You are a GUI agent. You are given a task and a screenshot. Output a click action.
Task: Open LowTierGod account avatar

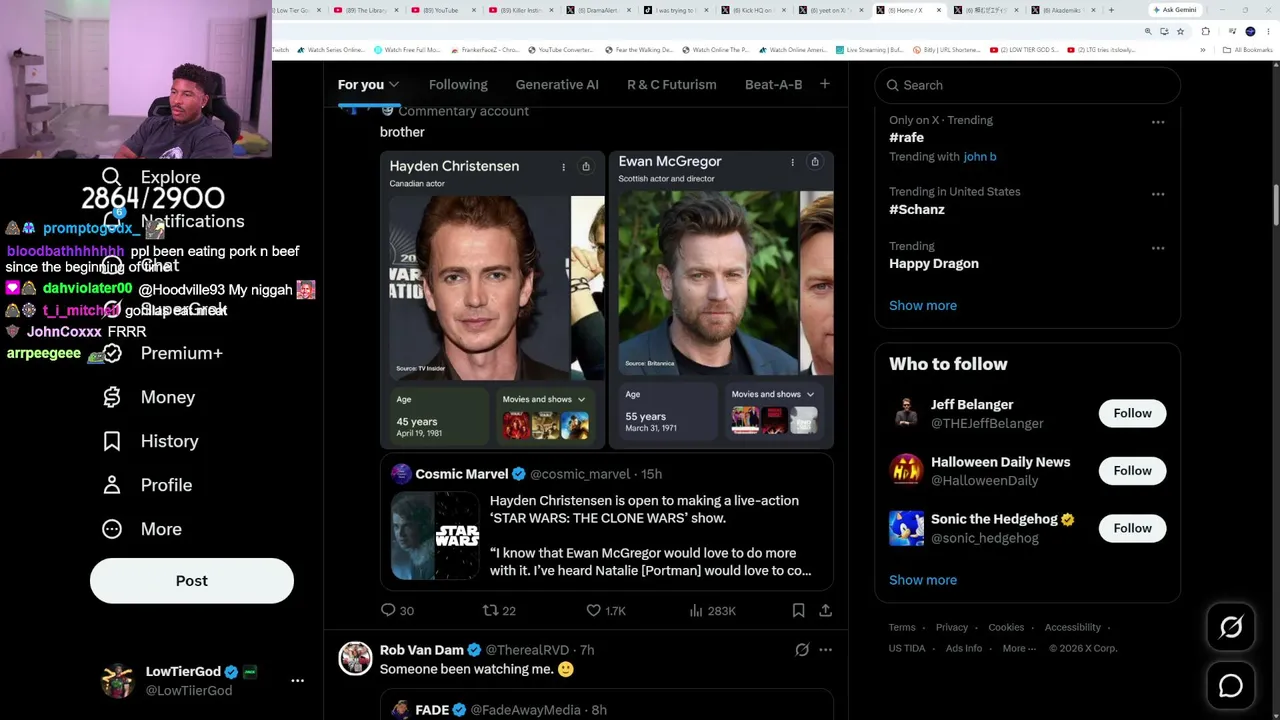118,680
